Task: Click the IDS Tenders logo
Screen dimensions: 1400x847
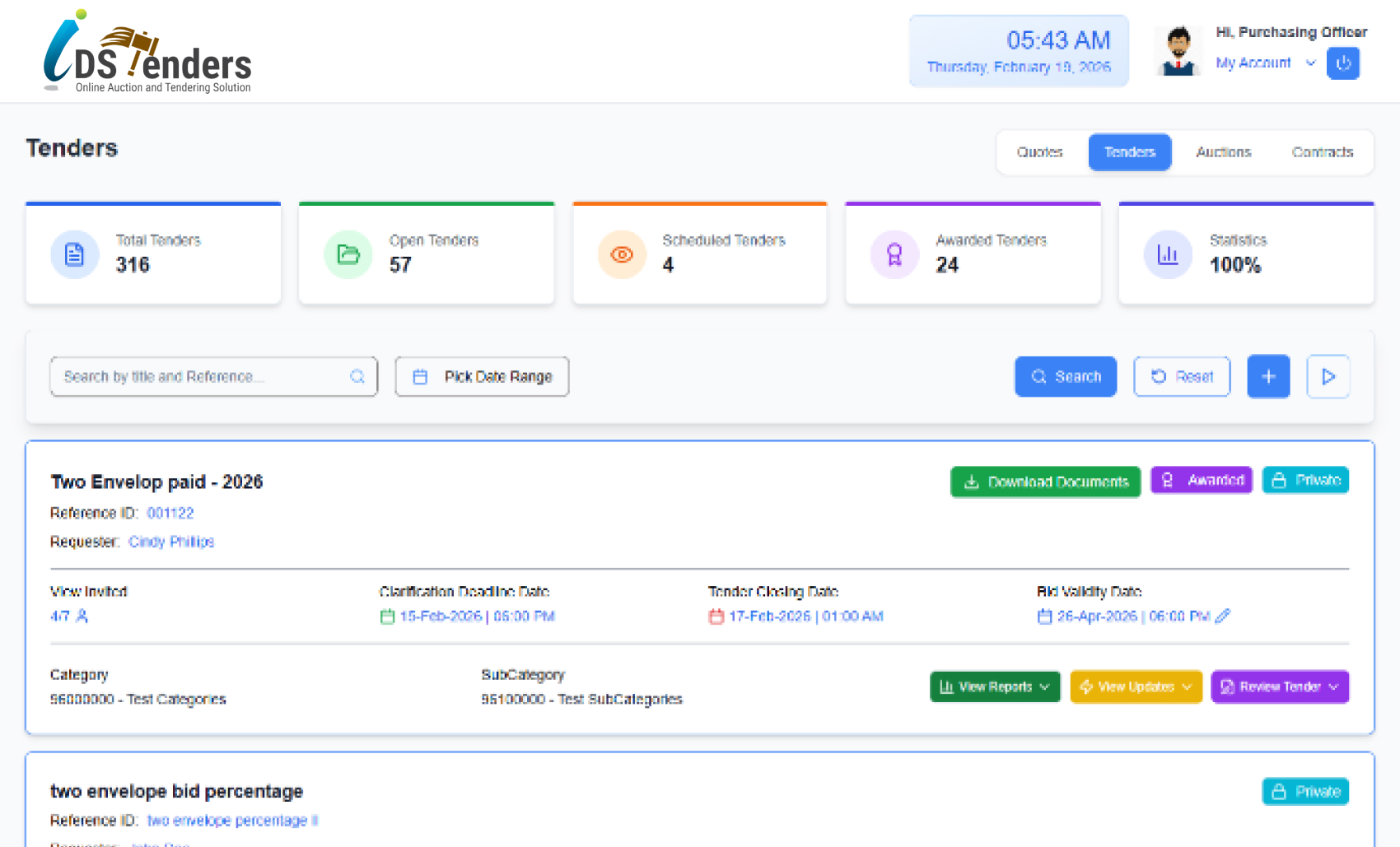Action: tap(147, 52)
